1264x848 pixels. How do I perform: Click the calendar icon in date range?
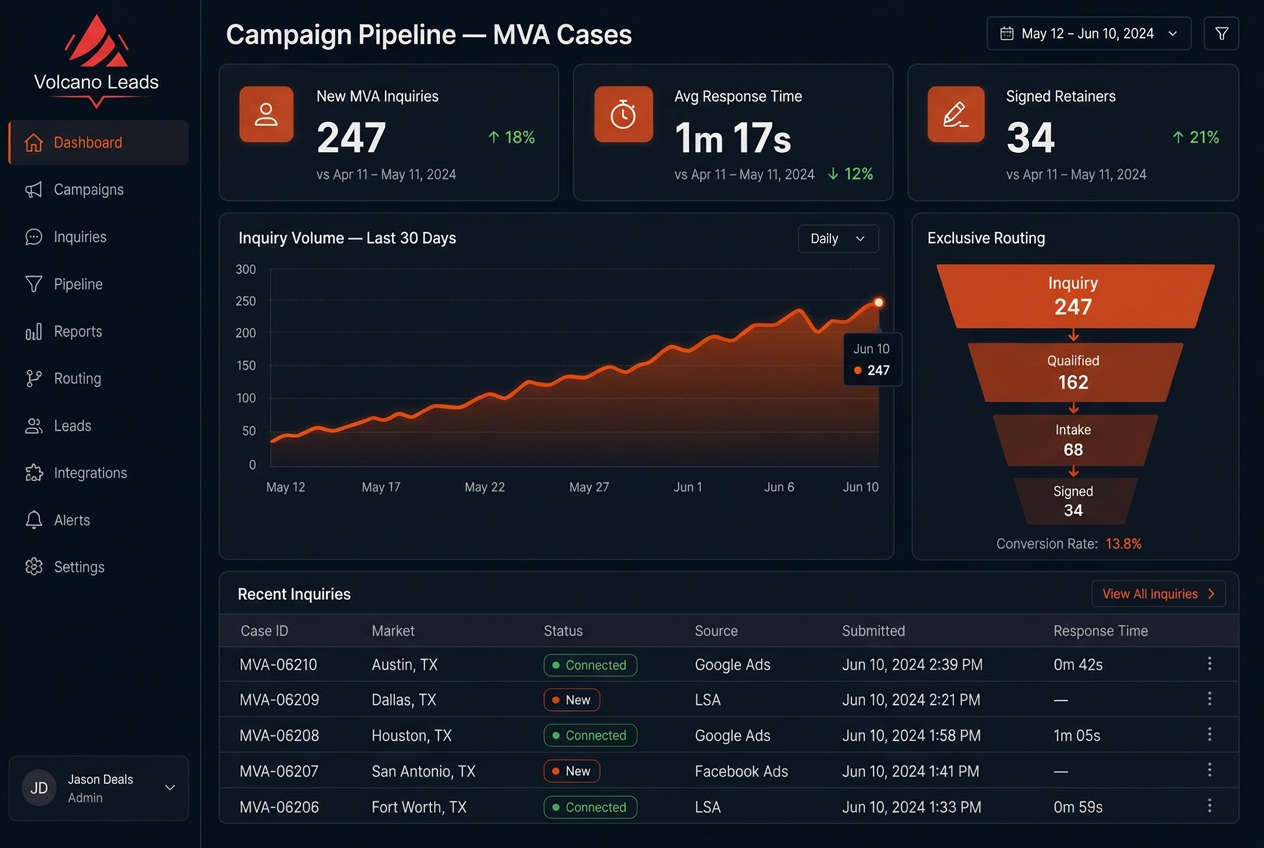1007,33
